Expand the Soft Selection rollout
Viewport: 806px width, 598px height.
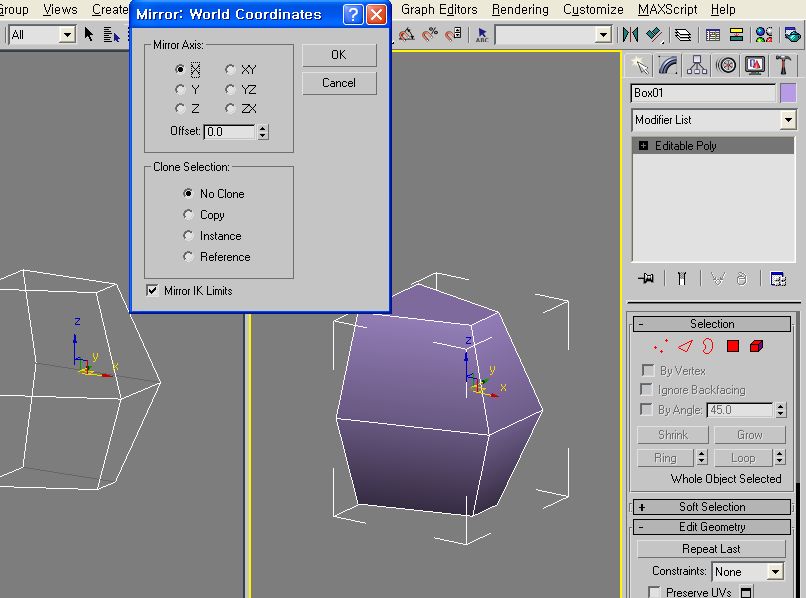[711, 507]
